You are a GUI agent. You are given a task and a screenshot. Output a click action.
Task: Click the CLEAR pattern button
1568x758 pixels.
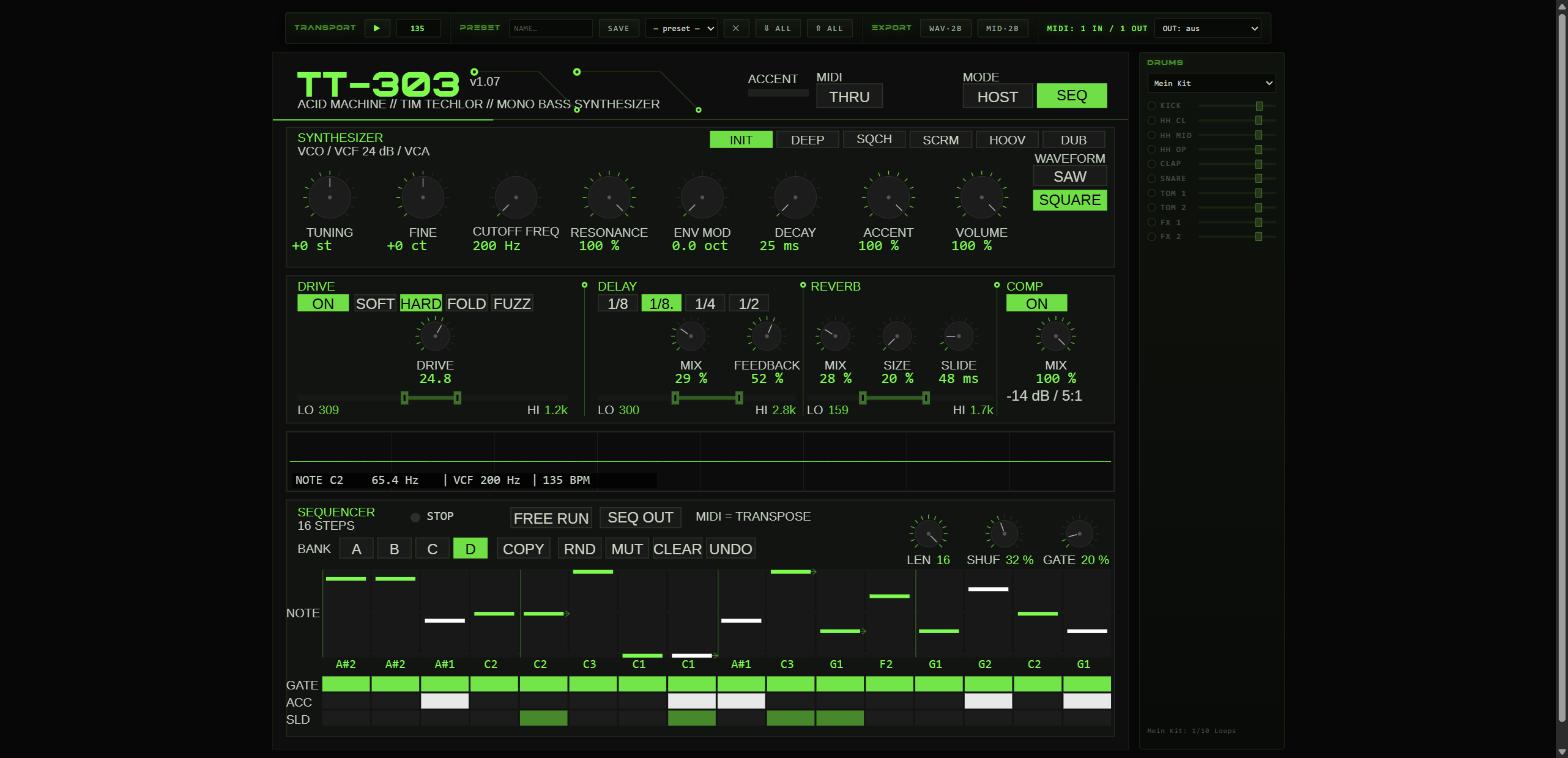[677, 549]
